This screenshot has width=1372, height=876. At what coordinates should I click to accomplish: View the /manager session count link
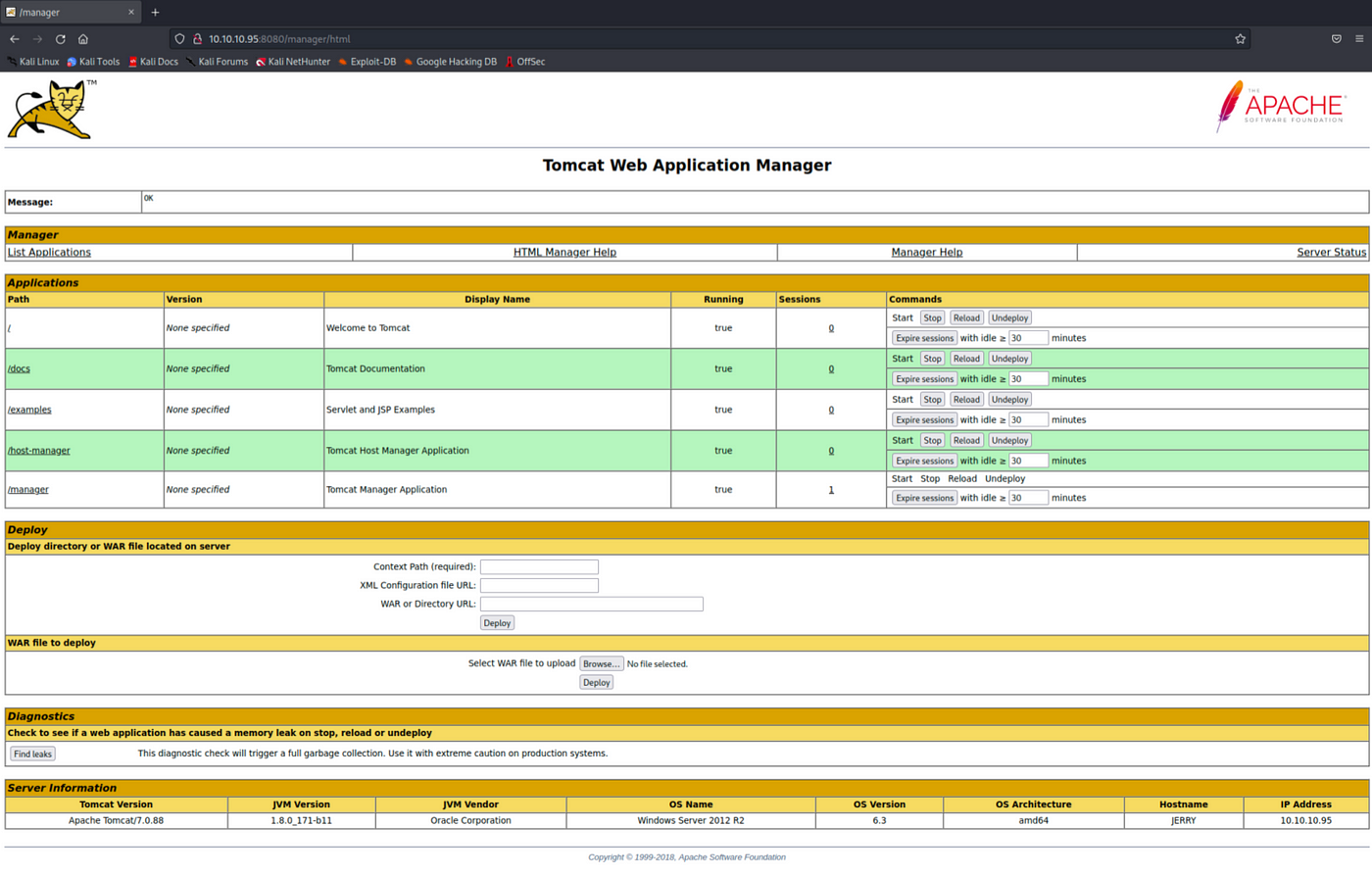(831, 490)
